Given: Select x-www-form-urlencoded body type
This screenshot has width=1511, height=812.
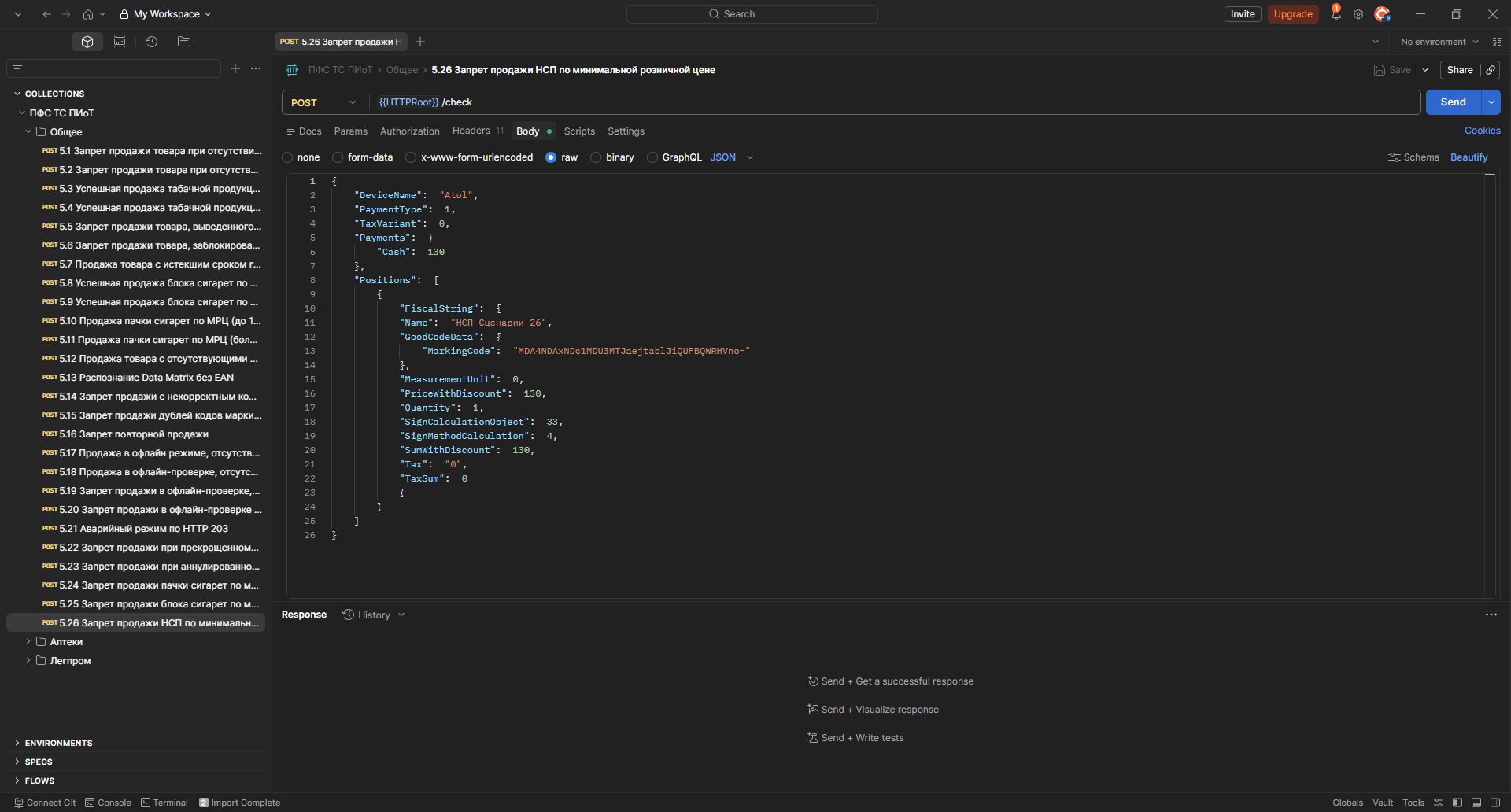Looking at the screenshot, I should [470, 157].
